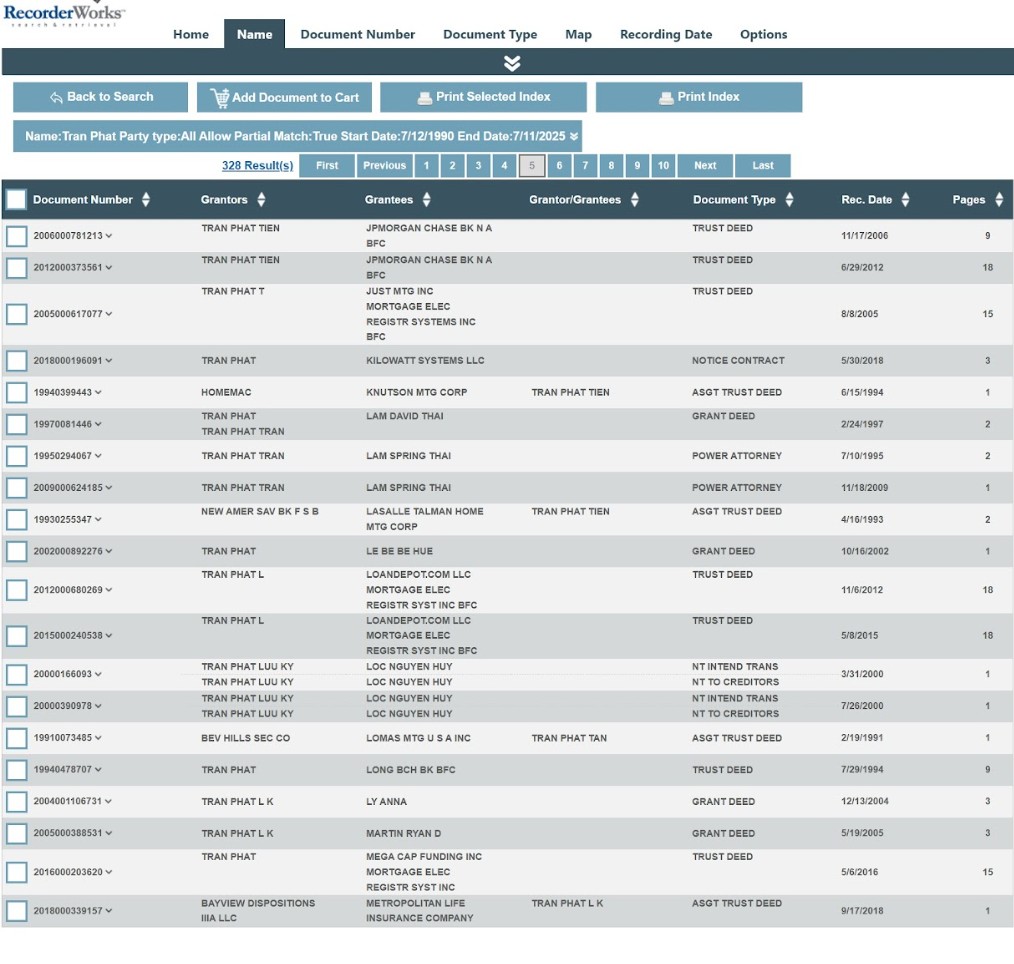Click the sort arrows beside Document Number
The width and height of the screenshot is (1014, 964).
click(146, 200)
